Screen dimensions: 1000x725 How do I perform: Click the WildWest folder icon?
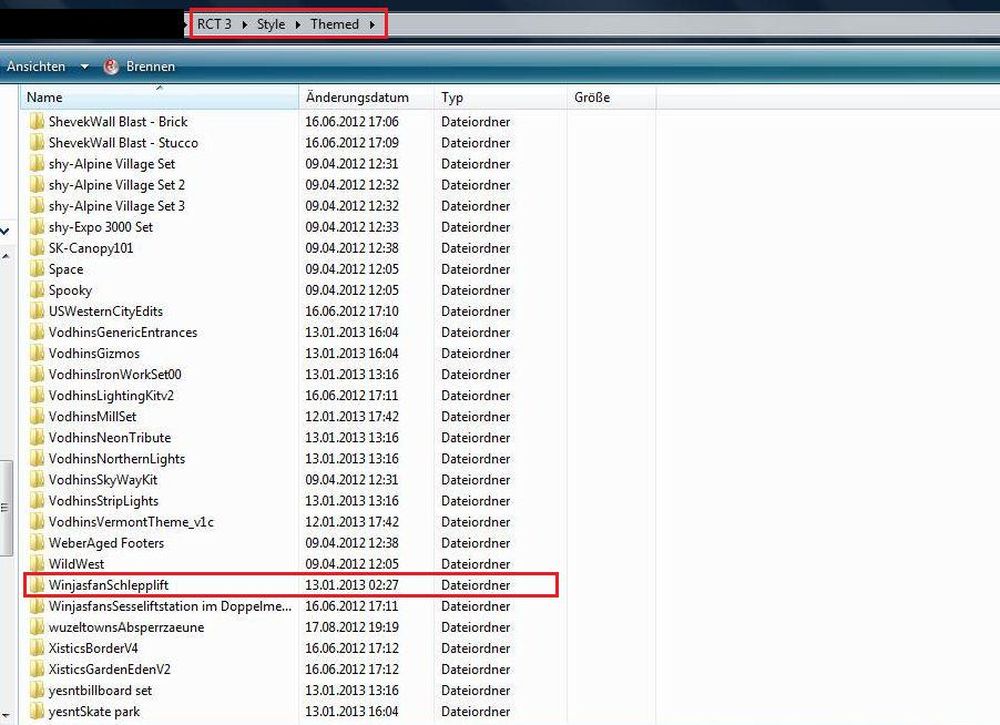tap(37, 564)
